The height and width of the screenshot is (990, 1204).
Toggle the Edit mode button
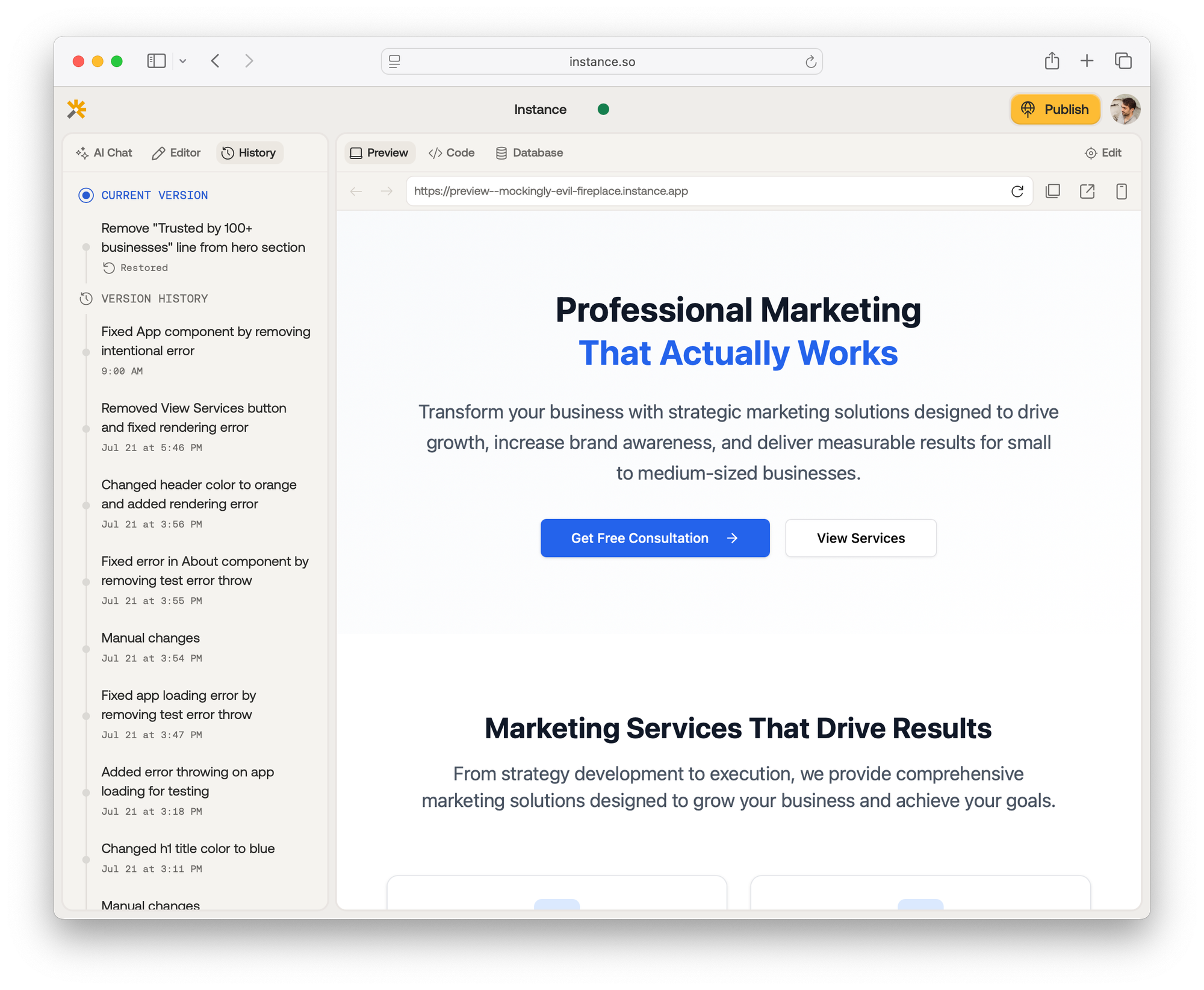pos(1103,153)
